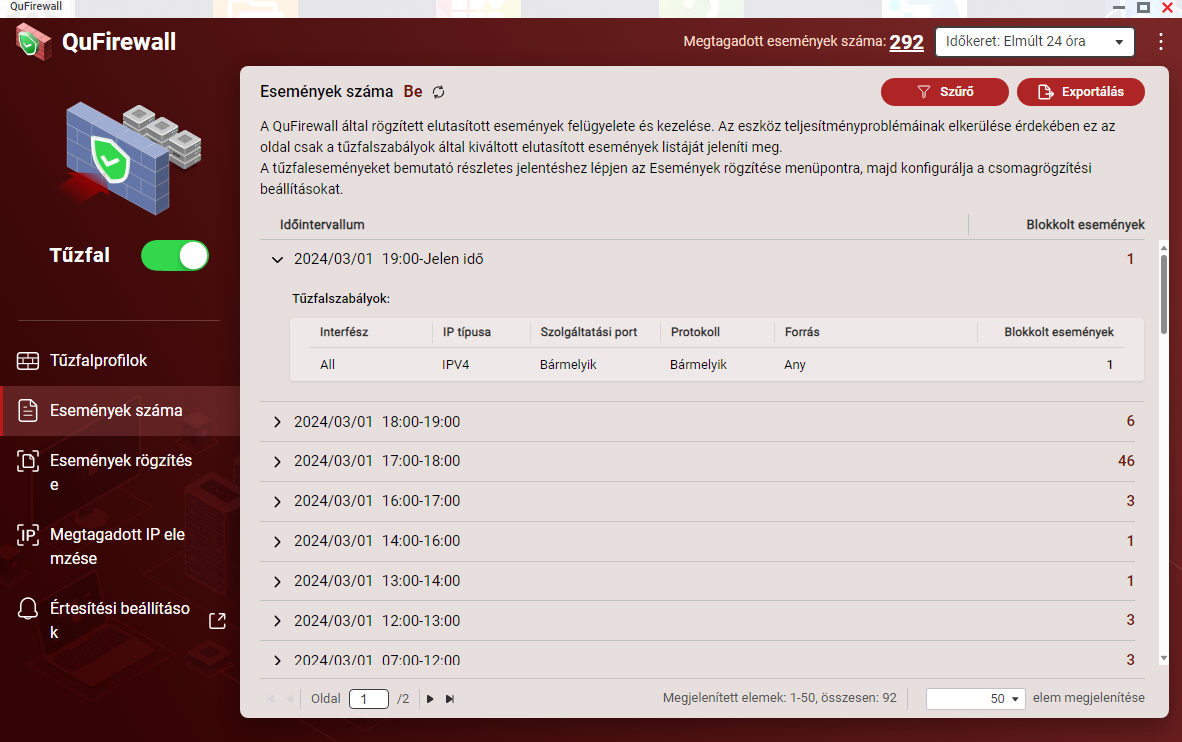1182x742 pixels.
Task: Click Megjelenített elemek 1-50 summary text
Action: [779, 698]
